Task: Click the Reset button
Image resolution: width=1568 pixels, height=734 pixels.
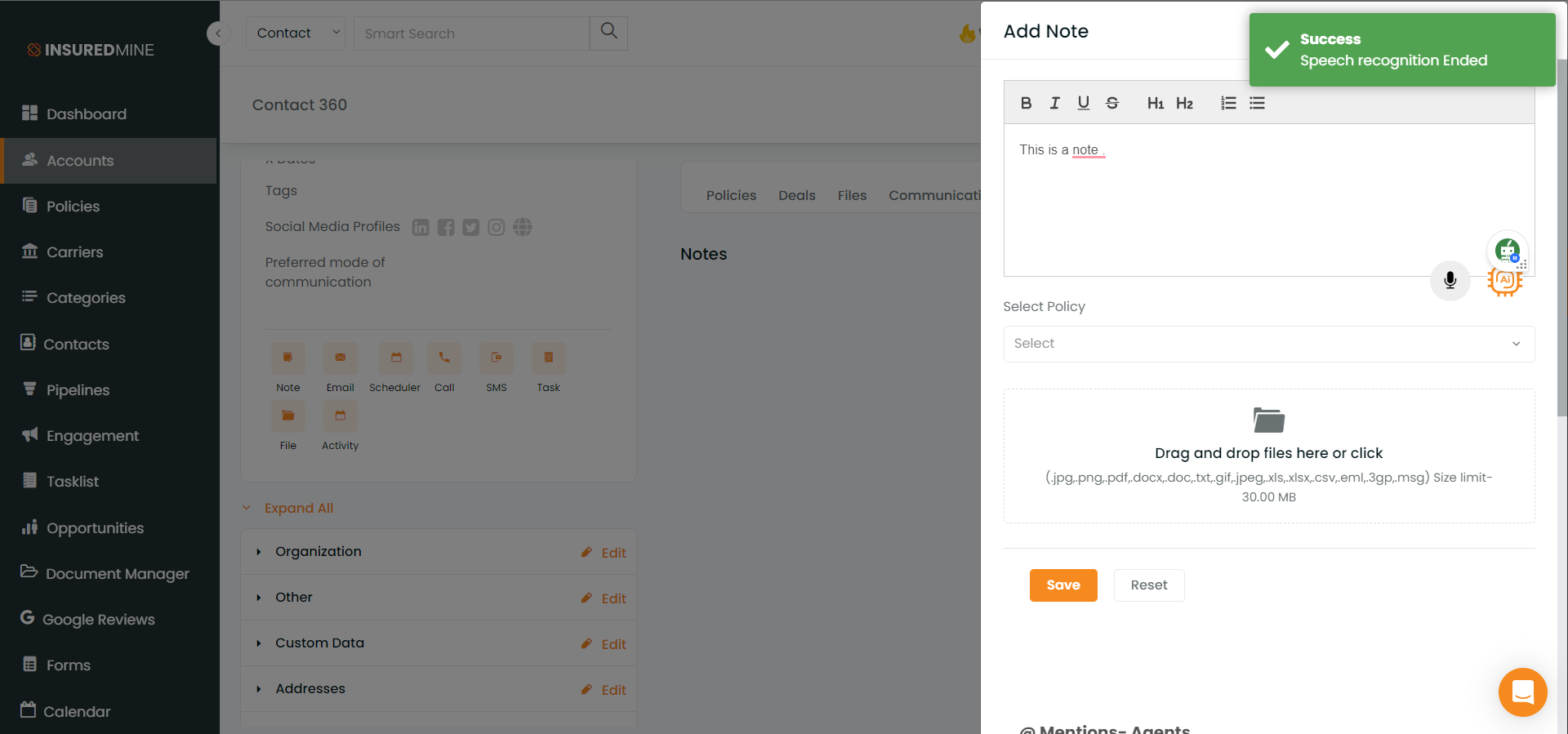Action: [x=1149, y=585]
